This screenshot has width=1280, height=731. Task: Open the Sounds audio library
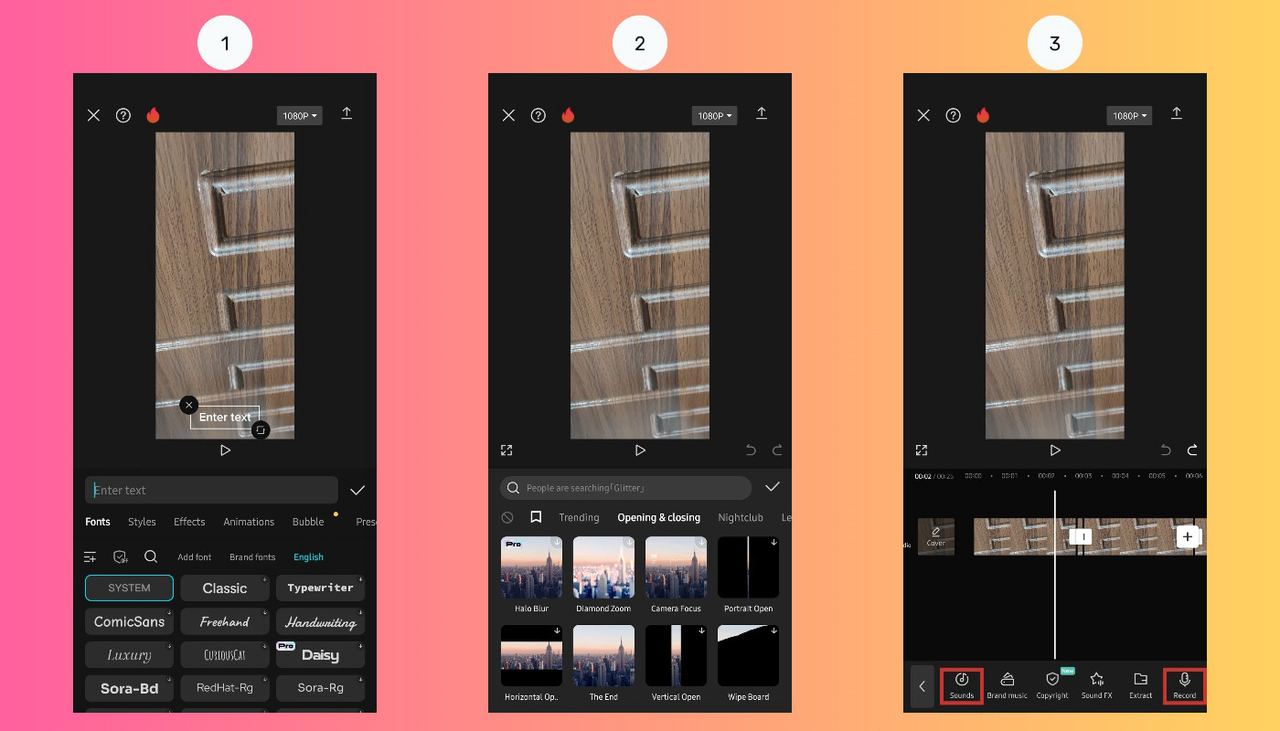click(961, 686)
